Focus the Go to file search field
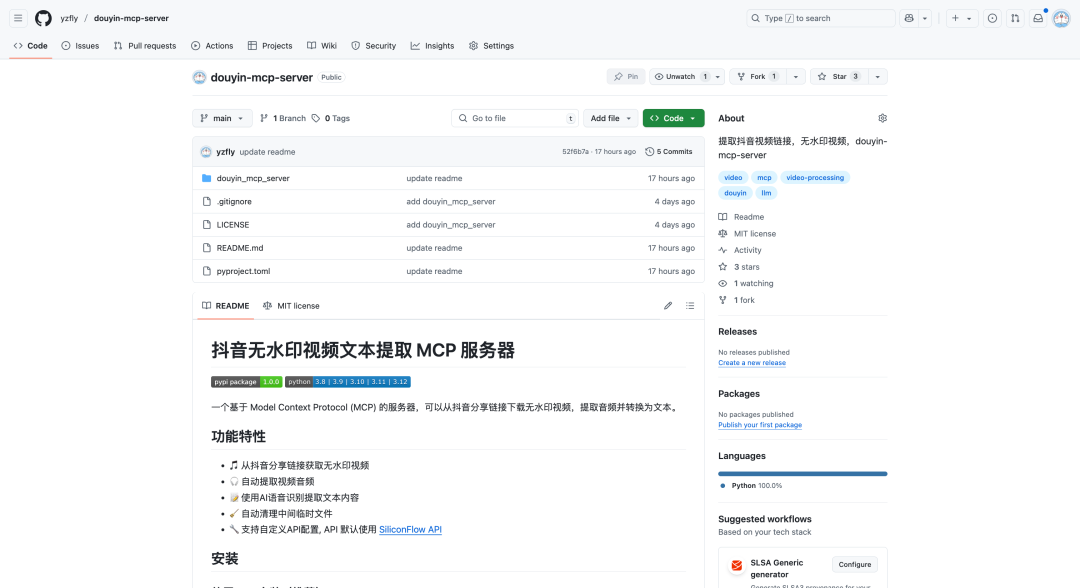Viewport: 1080px width, 588px height. coord(515,118)
